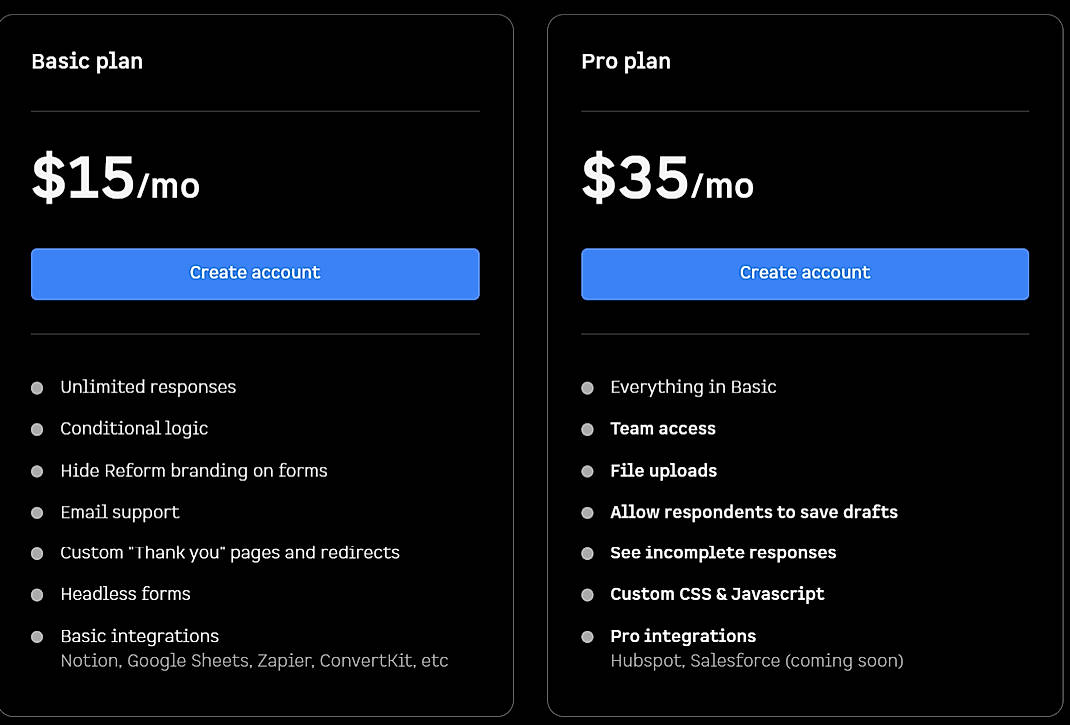The height and width of the screenshot is (725, 1070).
Task: Select the Basic plan heading
Action: (87, 61)
